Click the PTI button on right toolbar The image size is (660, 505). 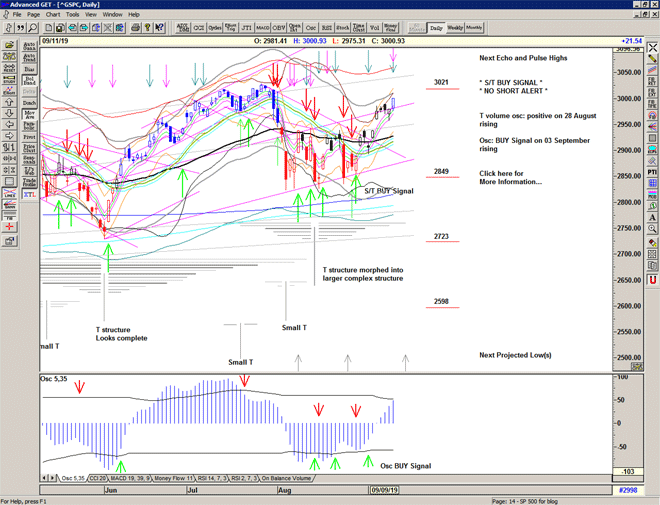(652, 172)
